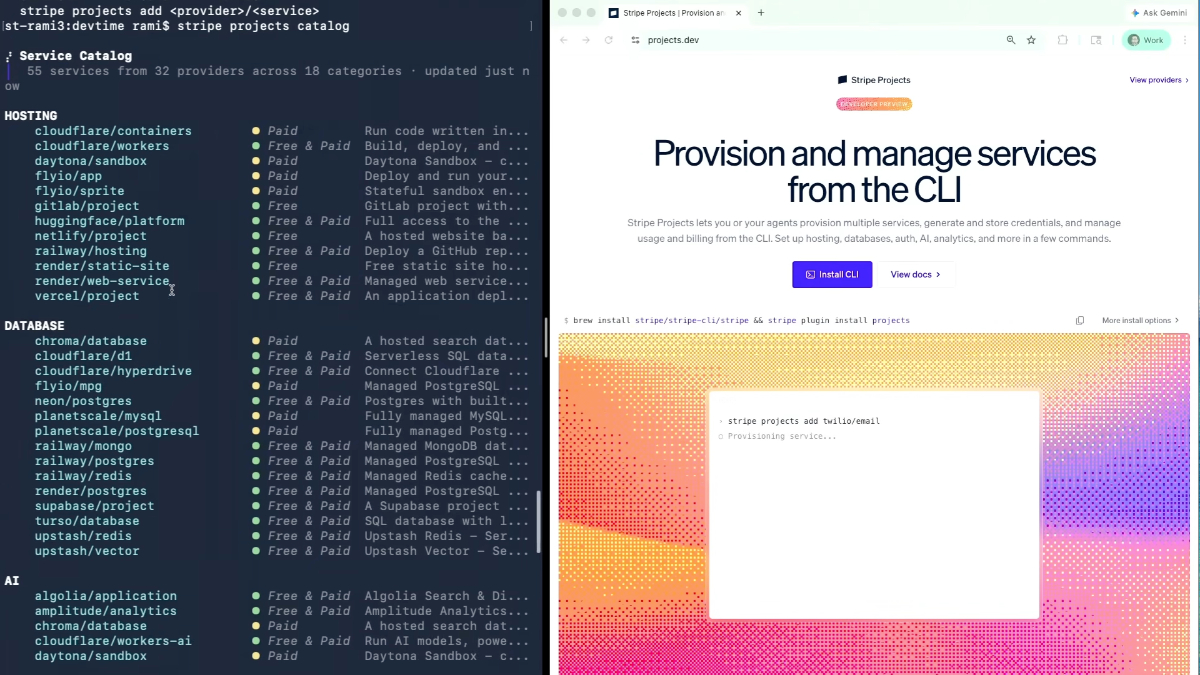Click the zoom magnifier in address bar

point(1010,40)
